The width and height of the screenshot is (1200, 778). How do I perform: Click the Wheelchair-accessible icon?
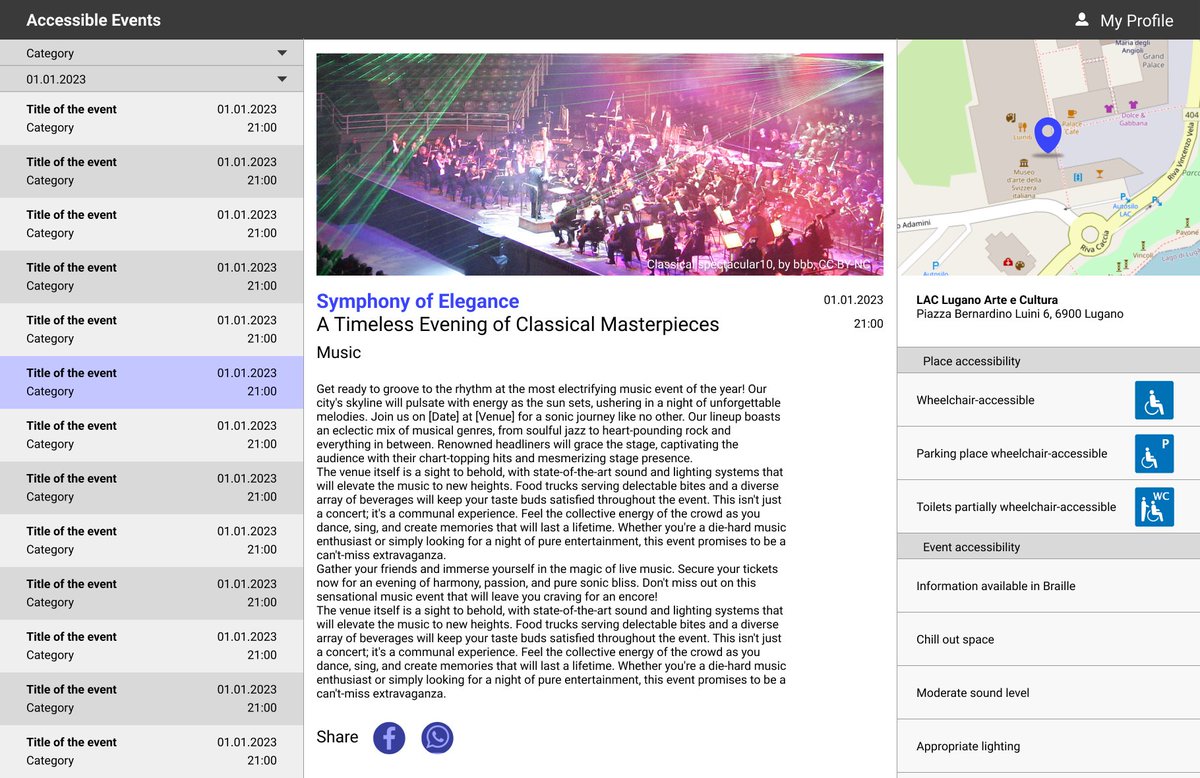click(x=1154, y=400)
